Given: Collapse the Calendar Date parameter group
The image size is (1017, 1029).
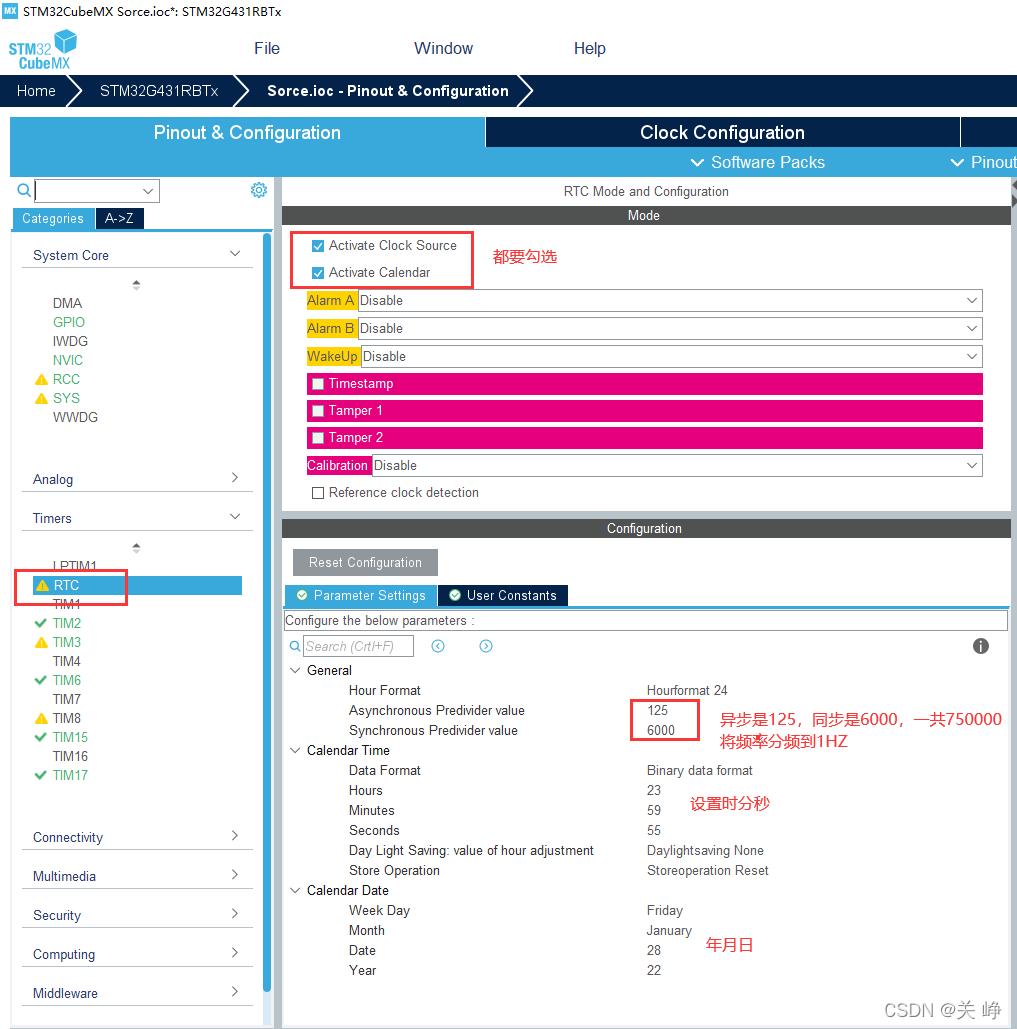Looking at the screenshot, I should [x=295, y=891].
